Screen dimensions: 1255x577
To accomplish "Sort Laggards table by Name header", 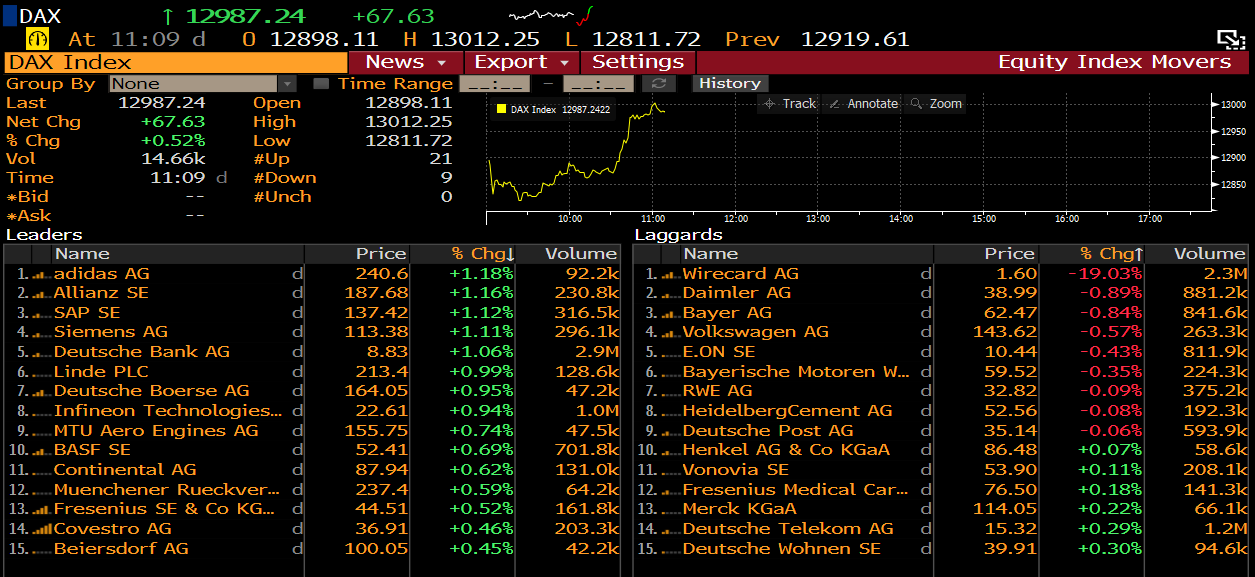I will pos(807,254).
